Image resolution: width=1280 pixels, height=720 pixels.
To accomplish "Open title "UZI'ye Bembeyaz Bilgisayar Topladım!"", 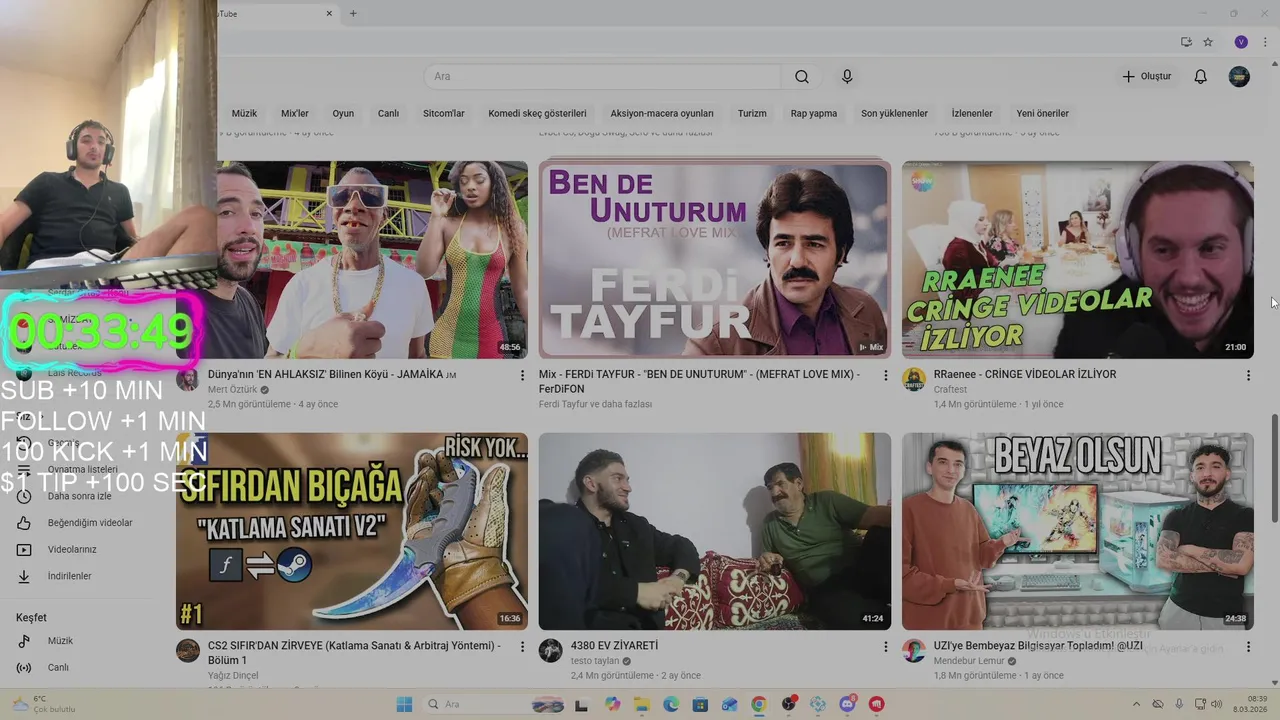I will (1038, 646).
